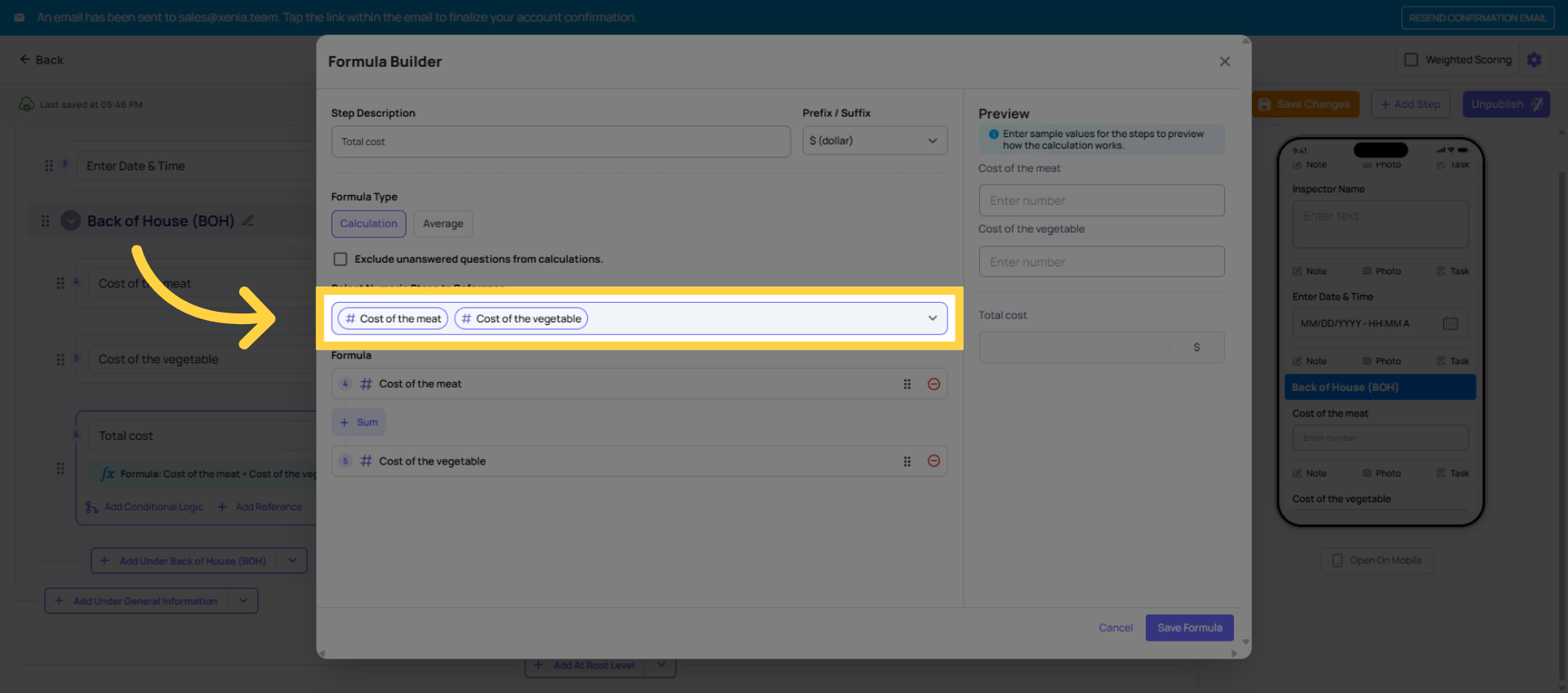Open the settings gear icon
1568x693 pixels.
(x=1534, y=60)
